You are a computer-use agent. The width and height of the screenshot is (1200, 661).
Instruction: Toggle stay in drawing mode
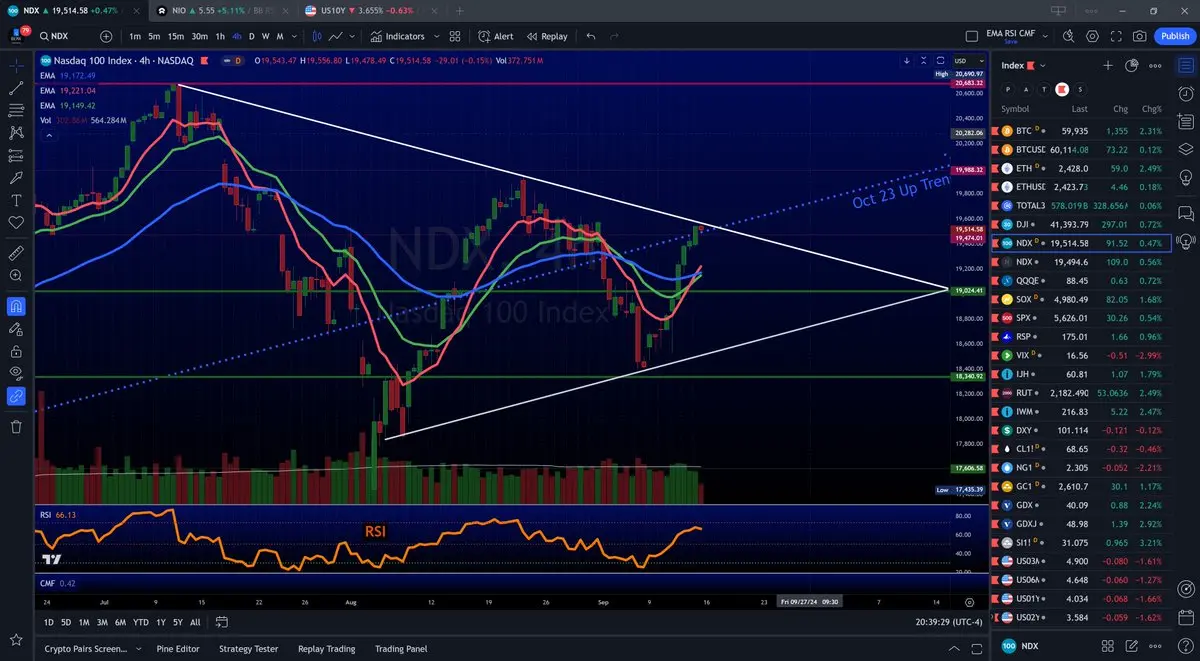[x=16, y=329]
